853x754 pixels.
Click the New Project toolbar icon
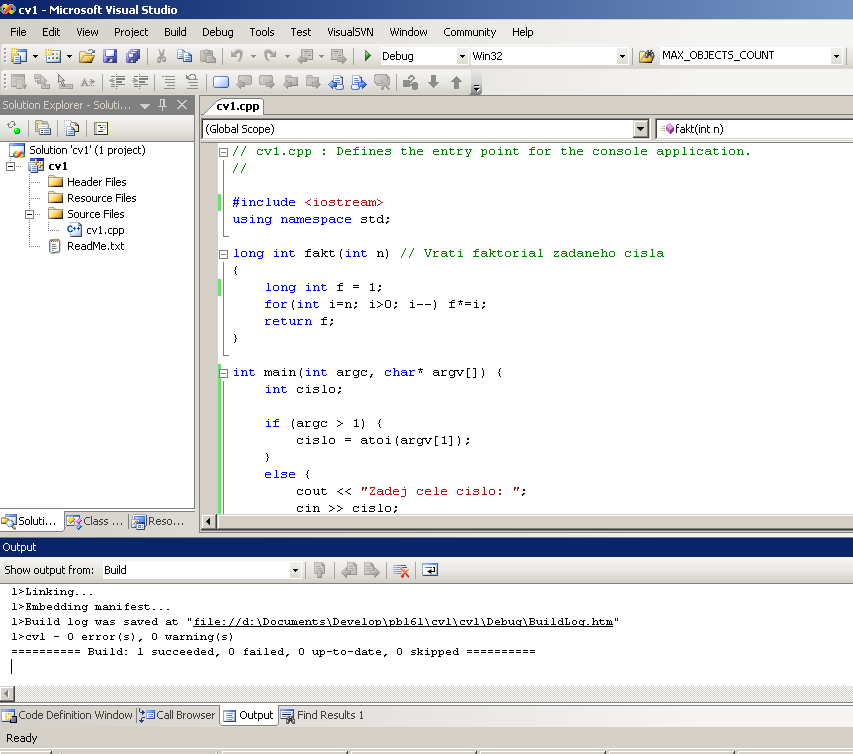click(x=19, y=56)
